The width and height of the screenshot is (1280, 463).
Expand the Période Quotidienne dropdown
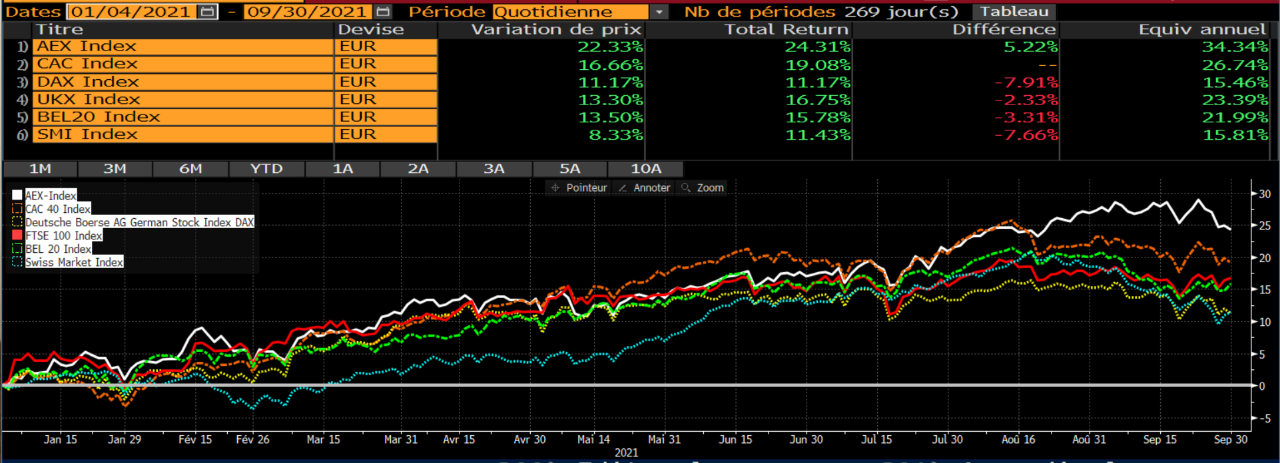coord(659,12)
